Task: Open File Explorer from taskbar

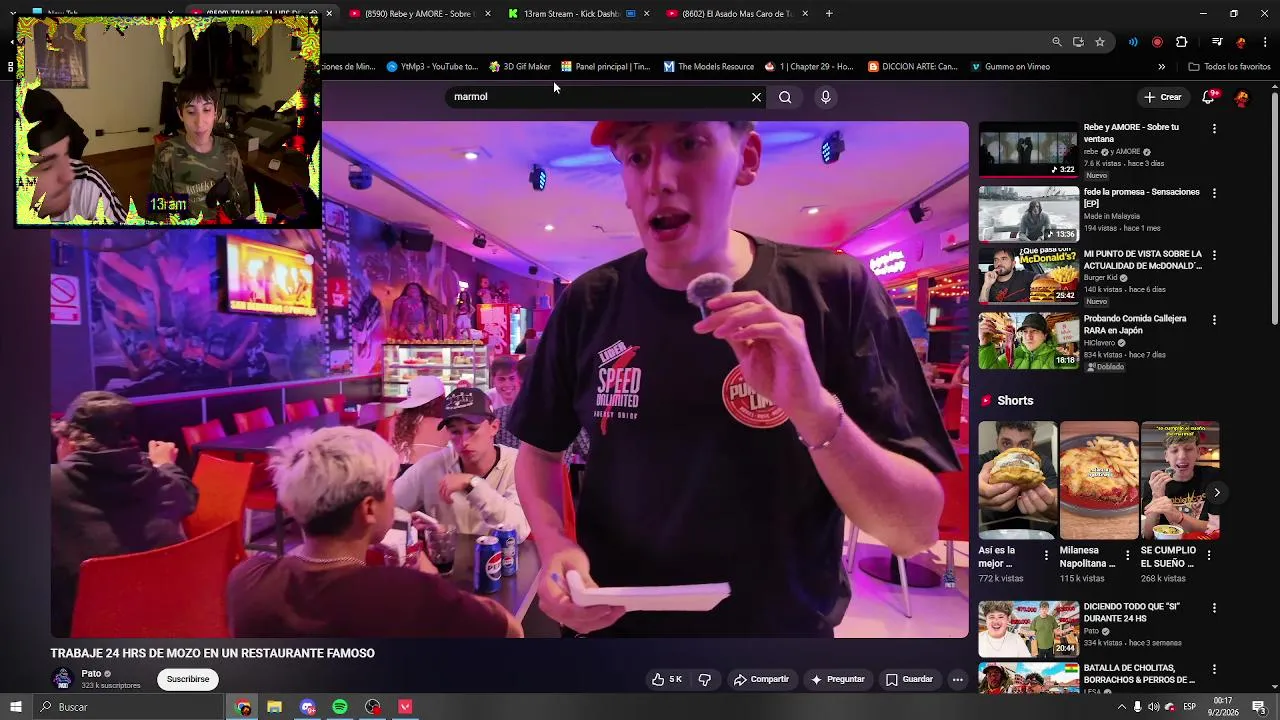Action: (274, 707)
